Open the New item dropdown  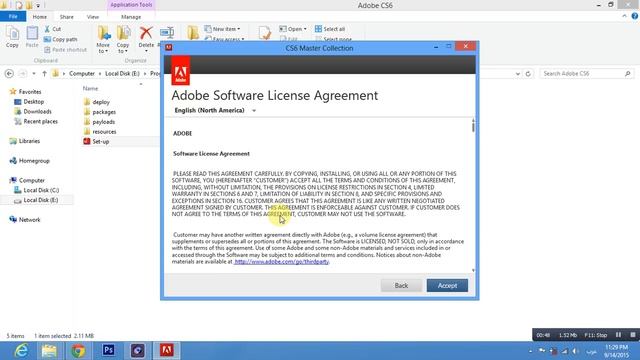tap(222, 29)
